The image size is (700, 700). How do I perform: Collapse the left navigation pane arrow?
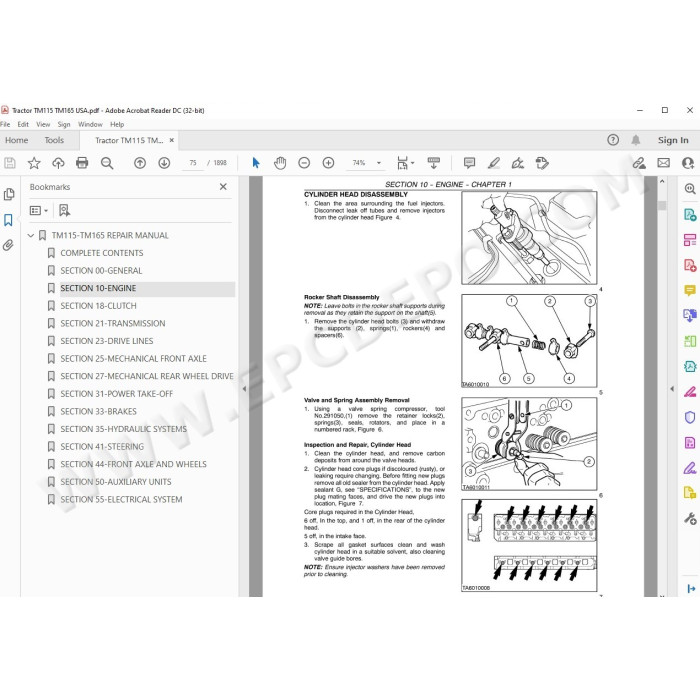point(244,389)
